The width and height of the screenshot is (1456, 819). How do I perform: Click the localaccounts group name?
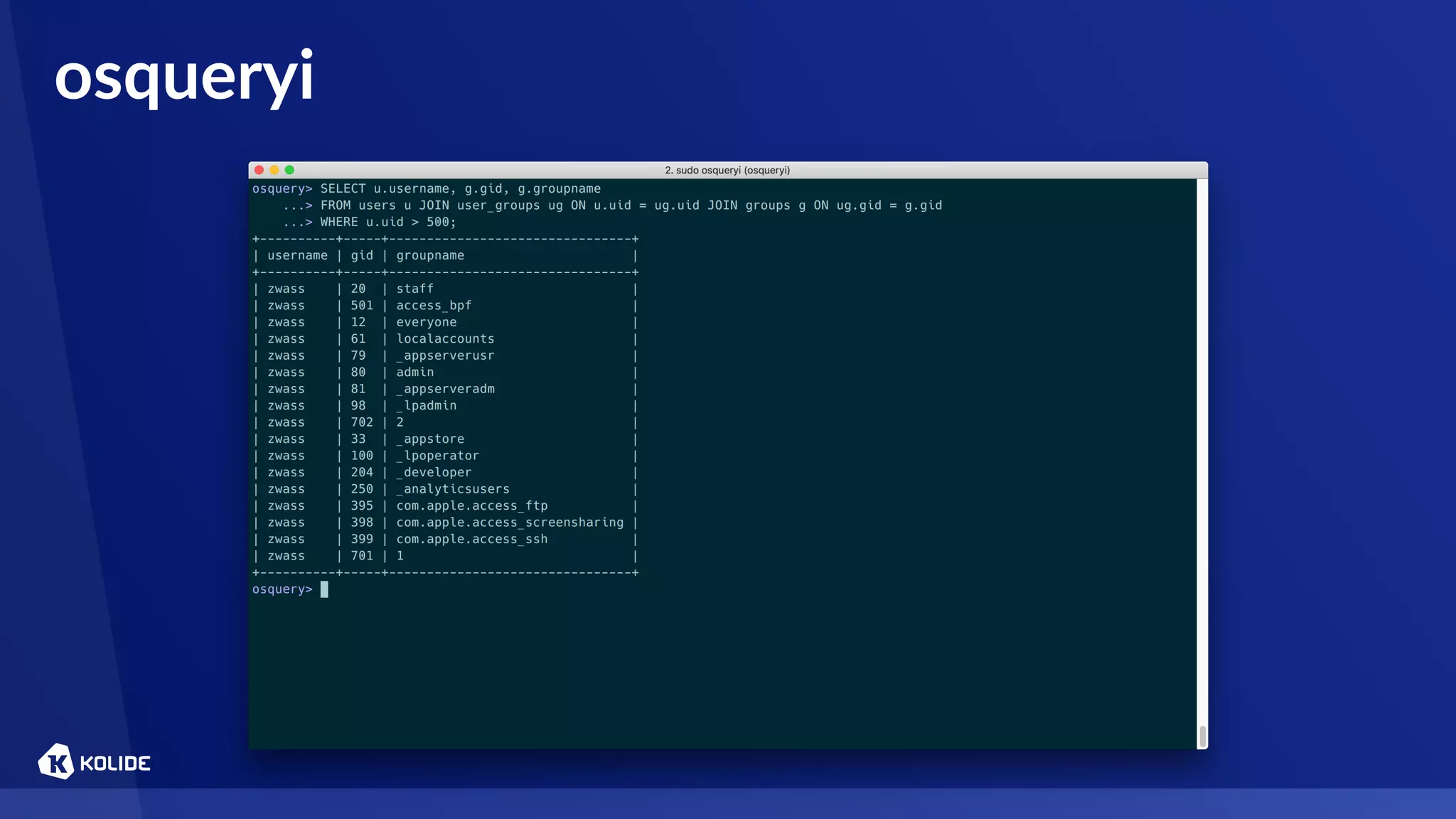pos(445,339)
